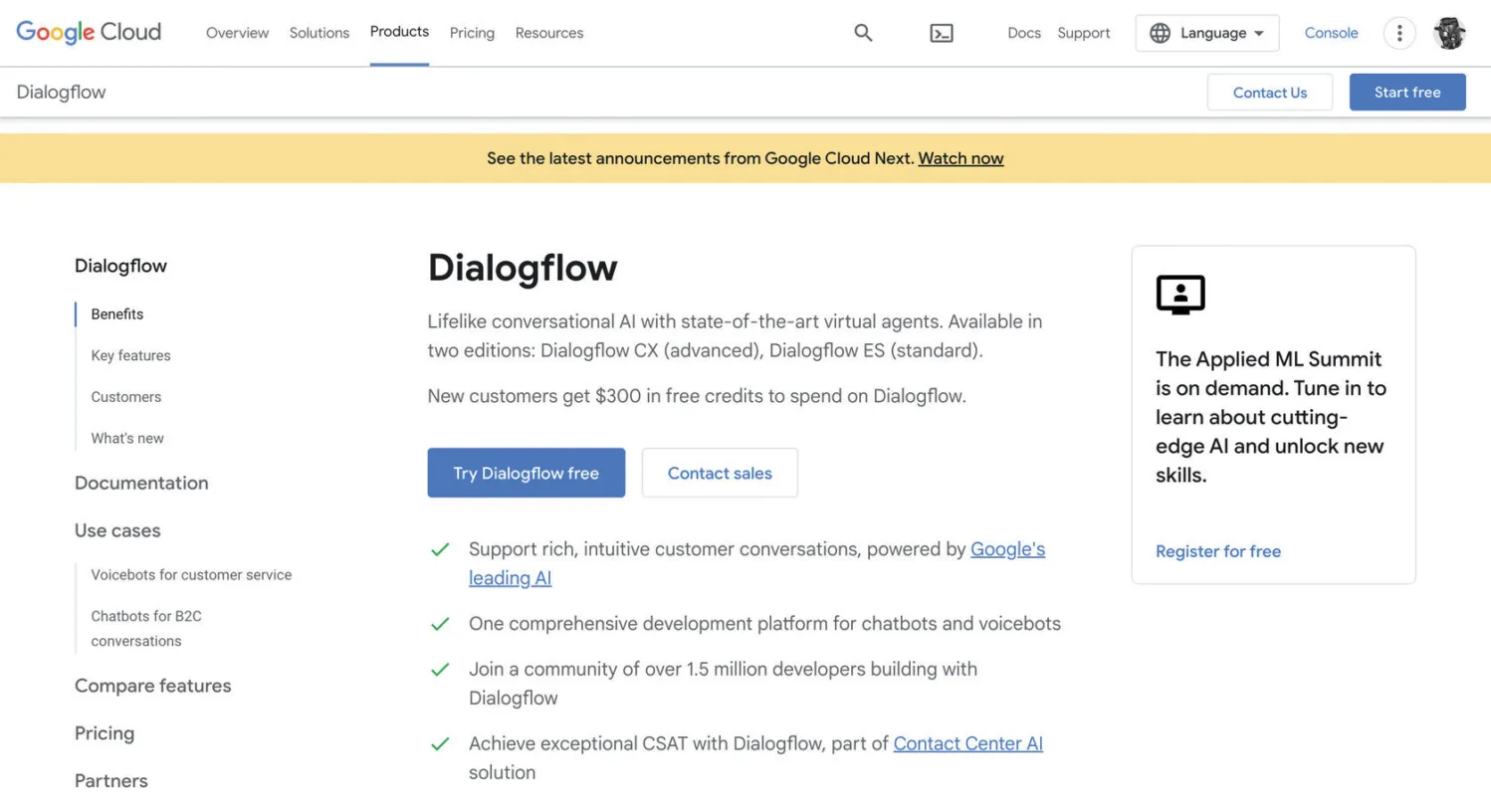The height and width of the screenshot is (812, 1491).
Task: Open the Contact Center AI link
Action: tap(966, 743)
